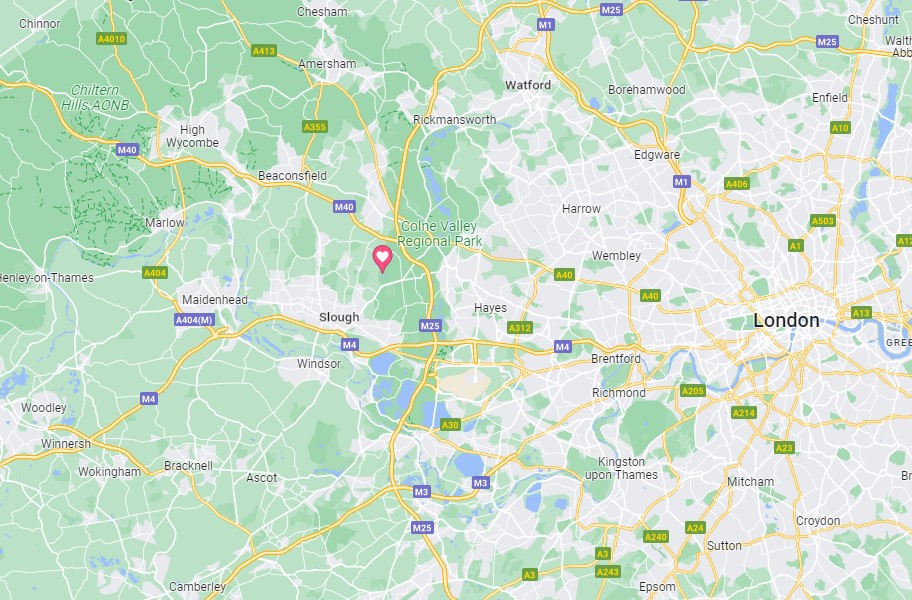Click the A205 road shield near Richmond
Image resolution: width=912 pixels, height=600 pixels.
tap(693, 391)
